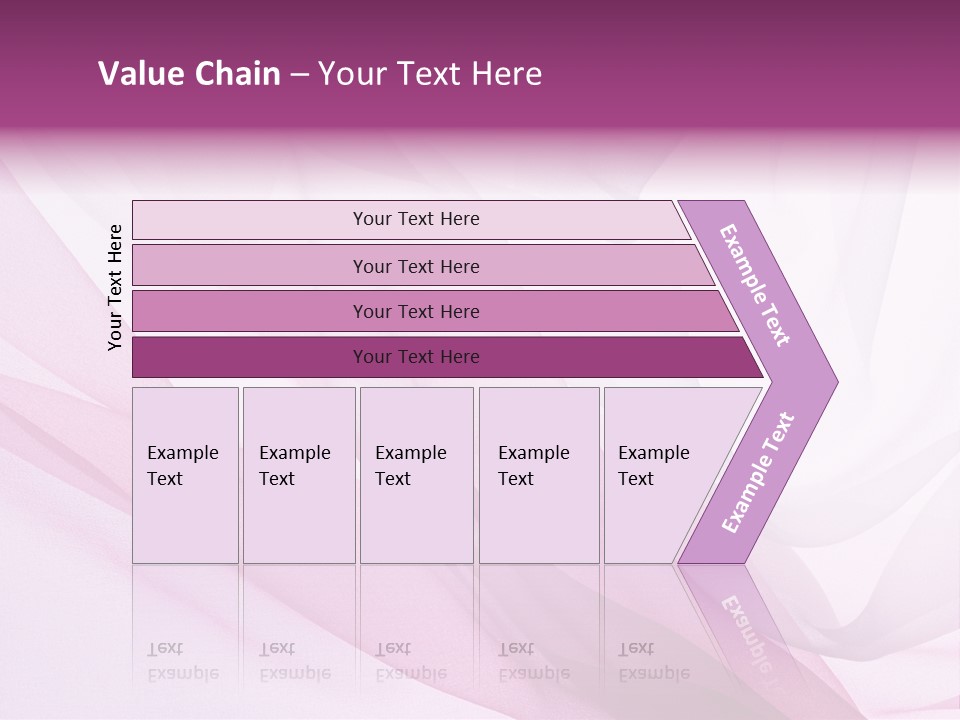Click the bold "Value Chain" title text
960x720 pixels.
tap(189, 74)
